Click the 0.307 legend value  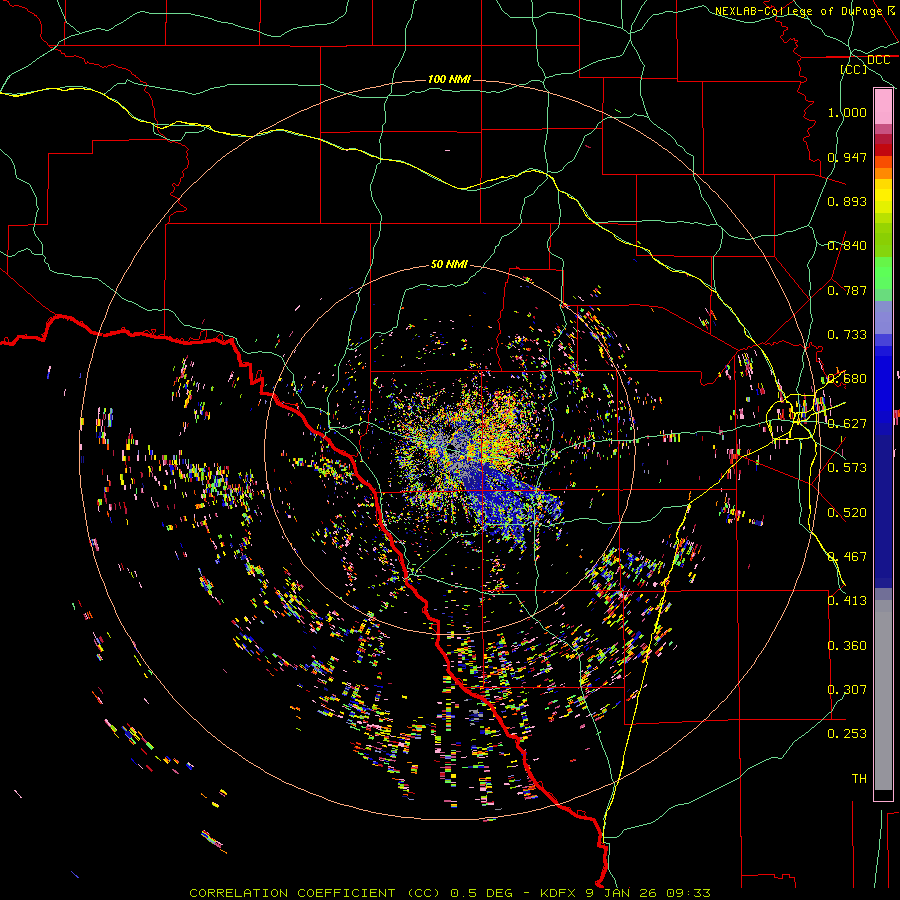(847, 690)
